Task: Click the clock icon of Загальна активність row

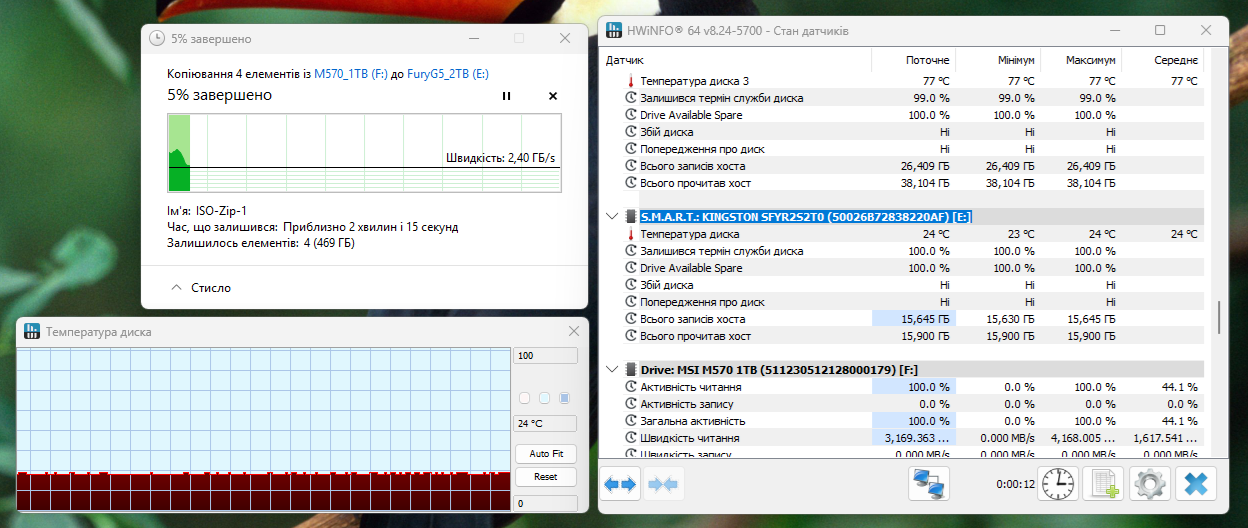Action: tap(630, 421)
